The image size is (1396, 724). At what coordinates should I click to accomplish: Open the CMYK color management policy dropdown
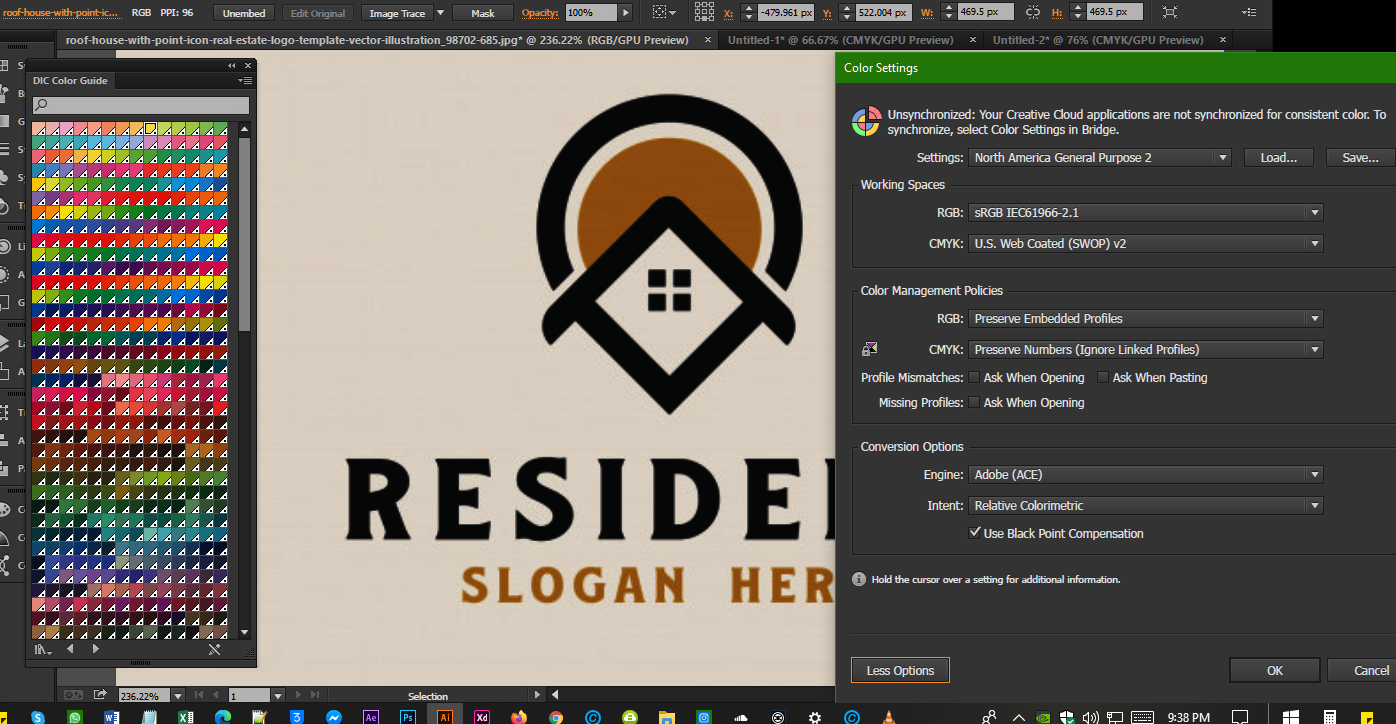point(1146,349)
